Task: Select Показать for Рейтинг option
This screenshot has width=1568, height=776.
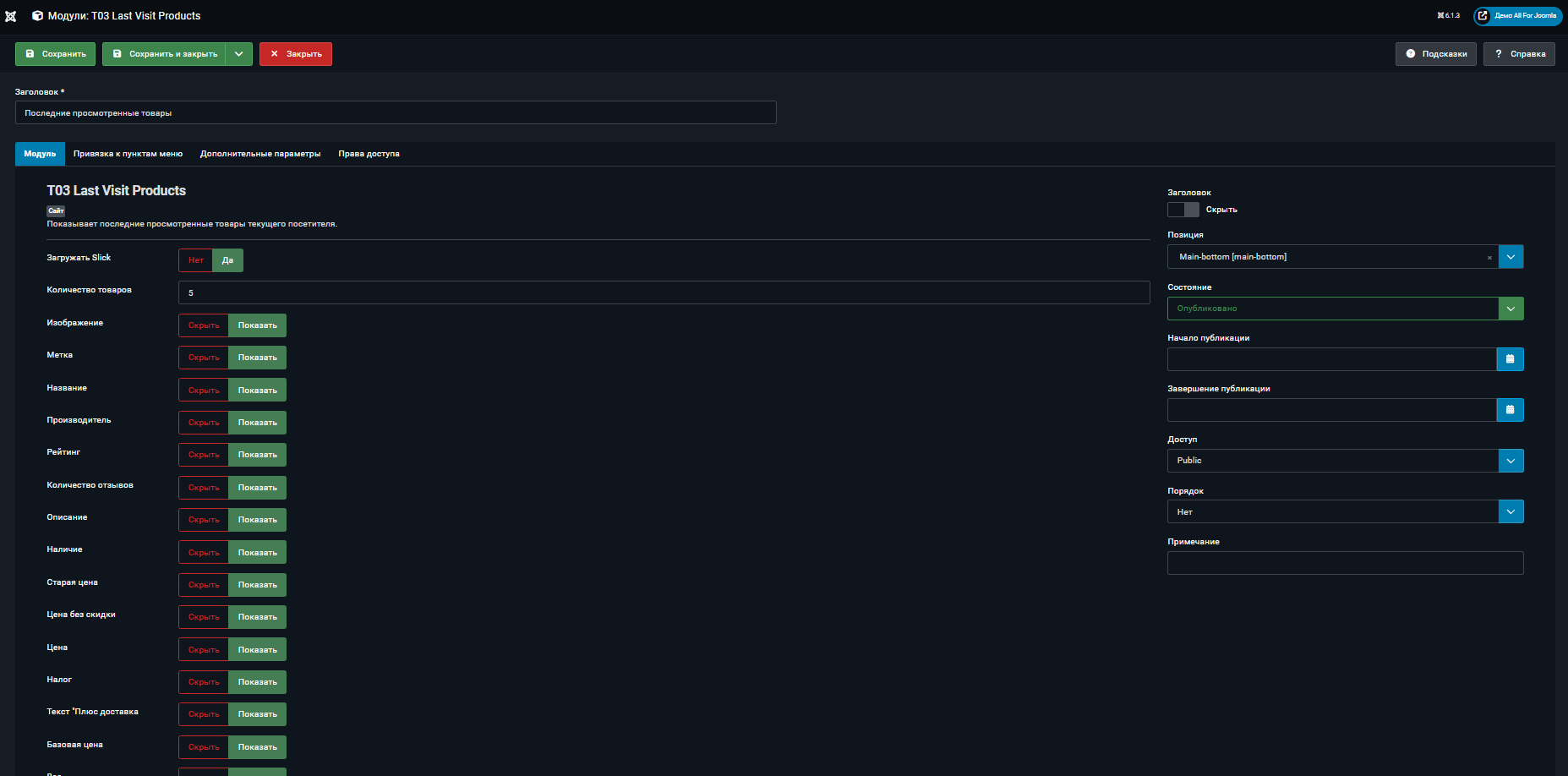Action: [258, 455]
